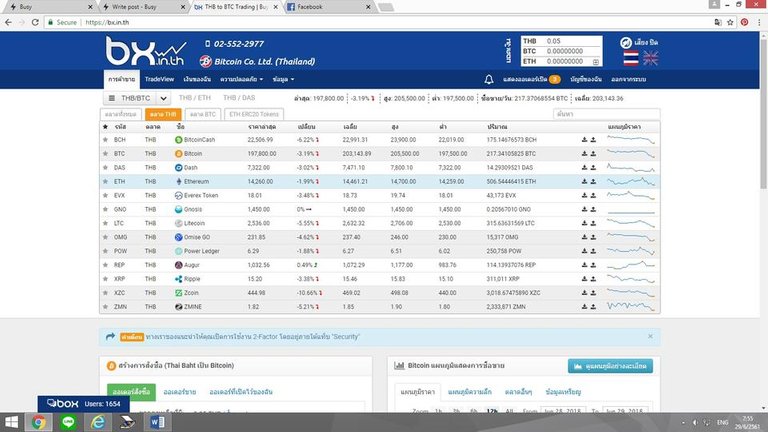Click the Litecoin coin icon

[x=179, y=223]
